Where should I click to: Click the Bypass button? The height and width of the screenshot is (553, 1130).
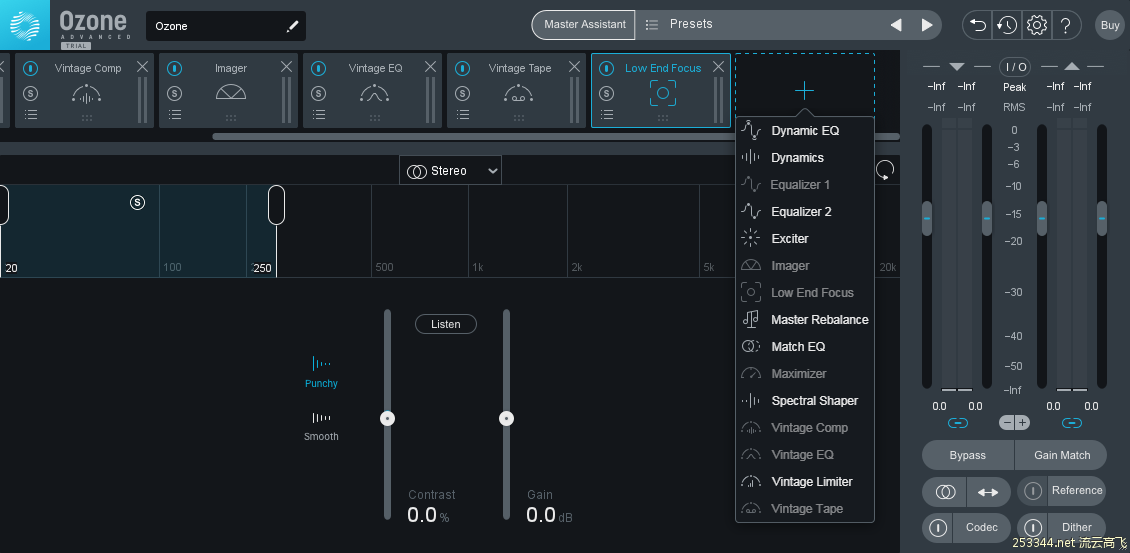[x=968, y=455]
